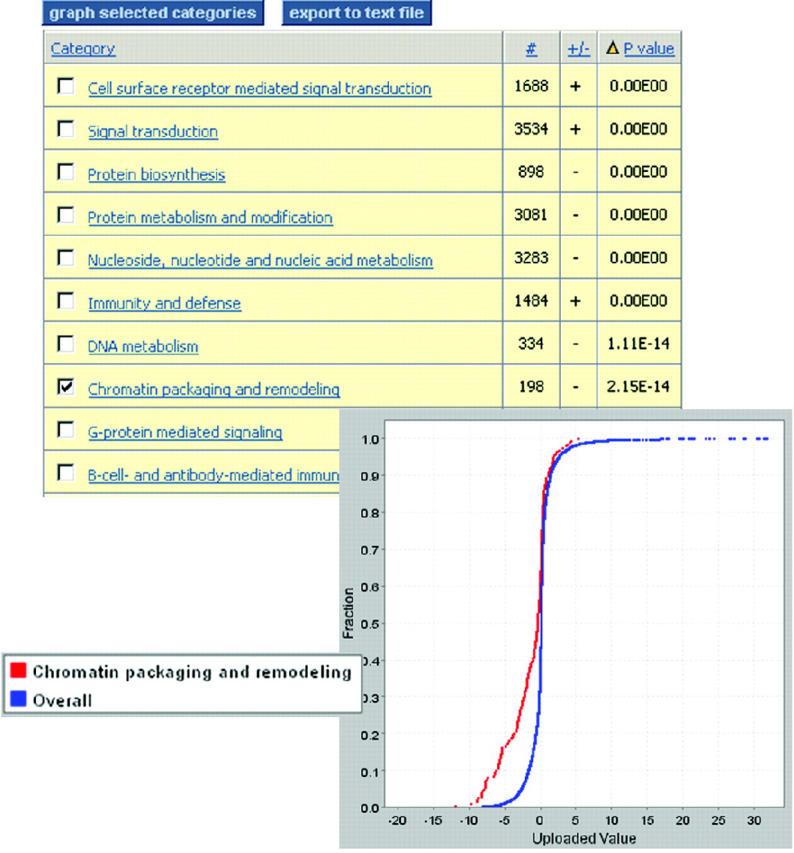Tick the Protein biosynthesis checkbox

click(x=67, y=173)
